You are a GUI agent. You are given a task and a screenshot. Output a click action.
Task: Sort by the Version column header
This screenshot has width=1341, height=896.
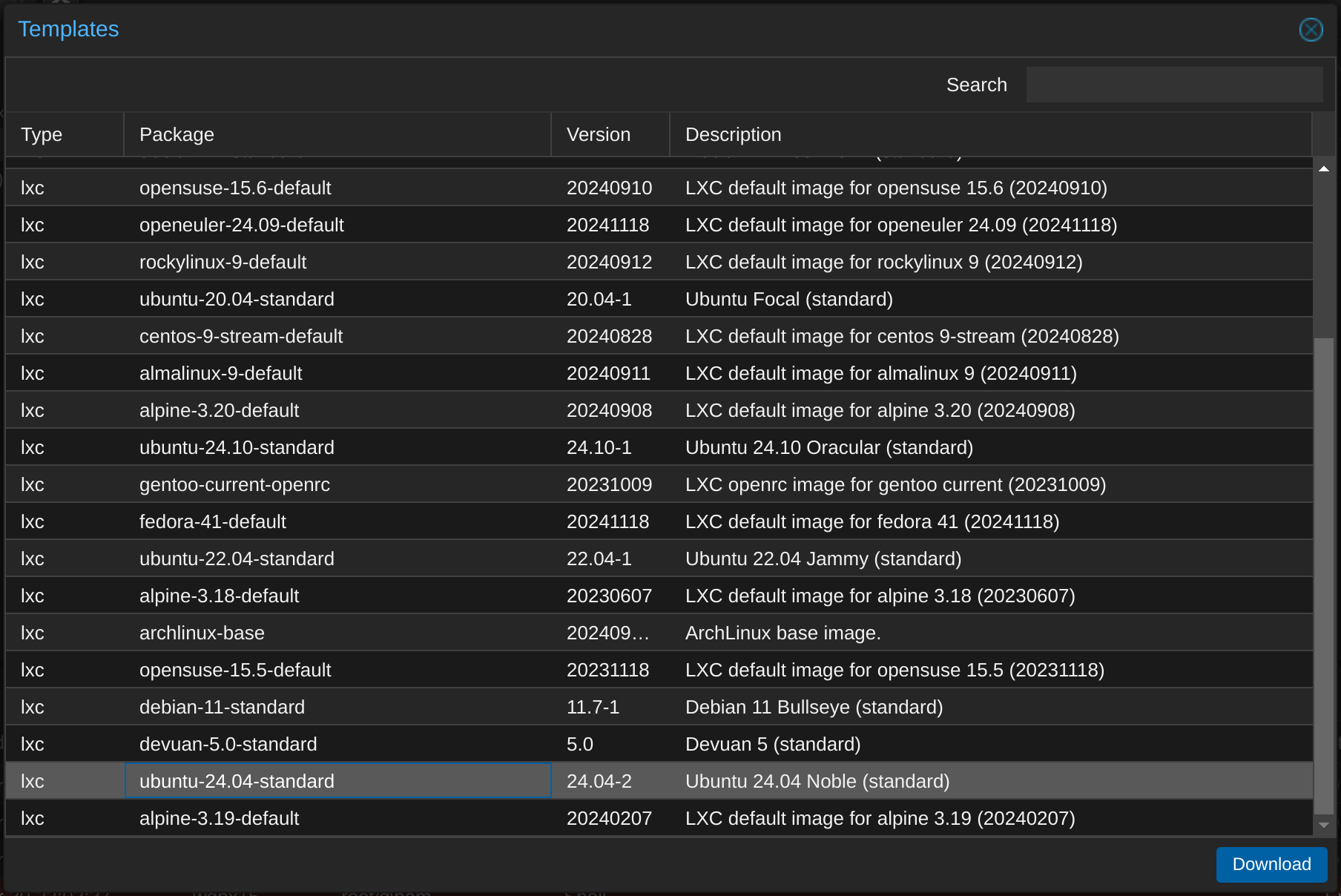click(x=610, y=134)
